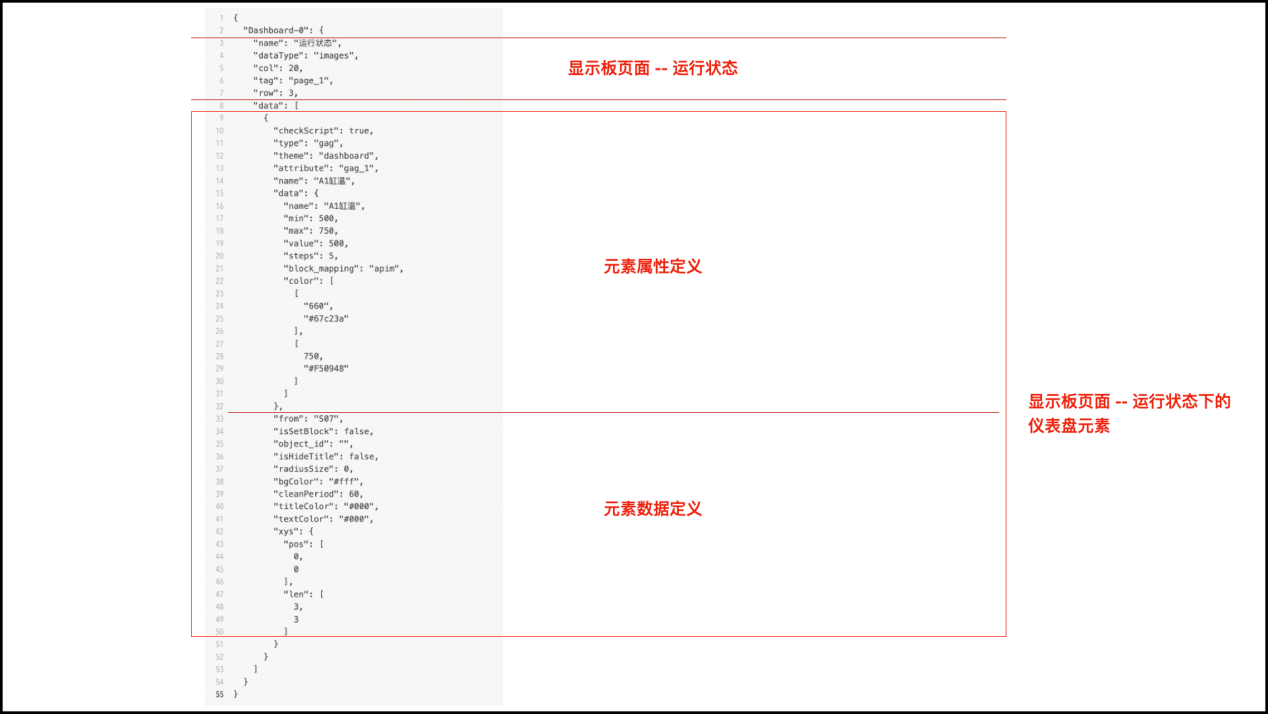Click the "attribute": "gag_1" line

click(x=326, y=168)
